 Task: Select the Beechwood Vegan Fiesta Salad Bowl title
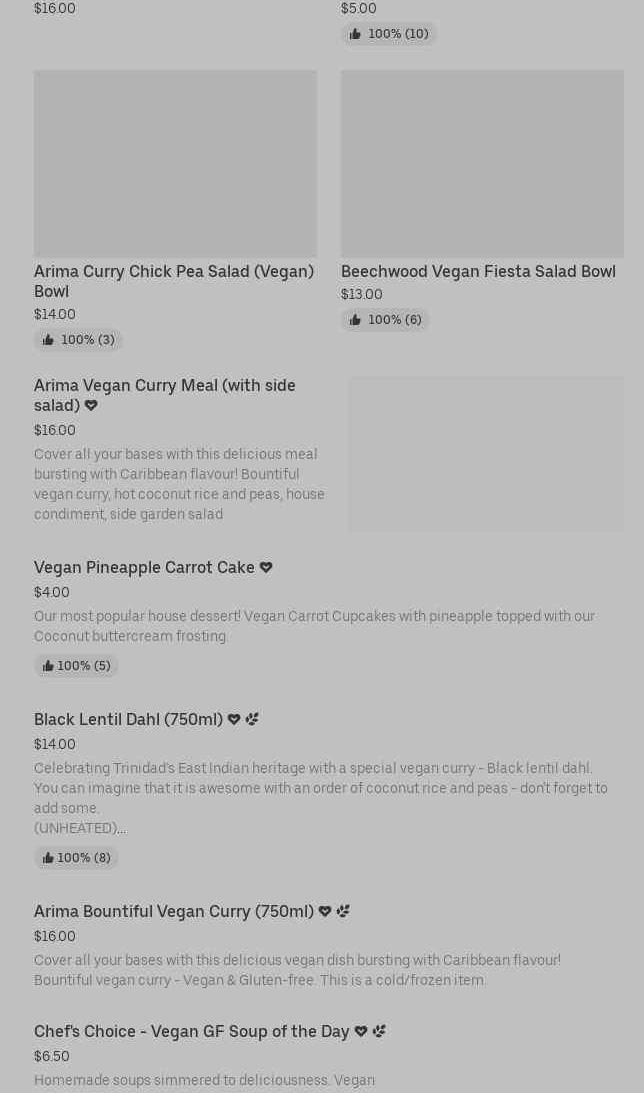(x=478, y=271)
